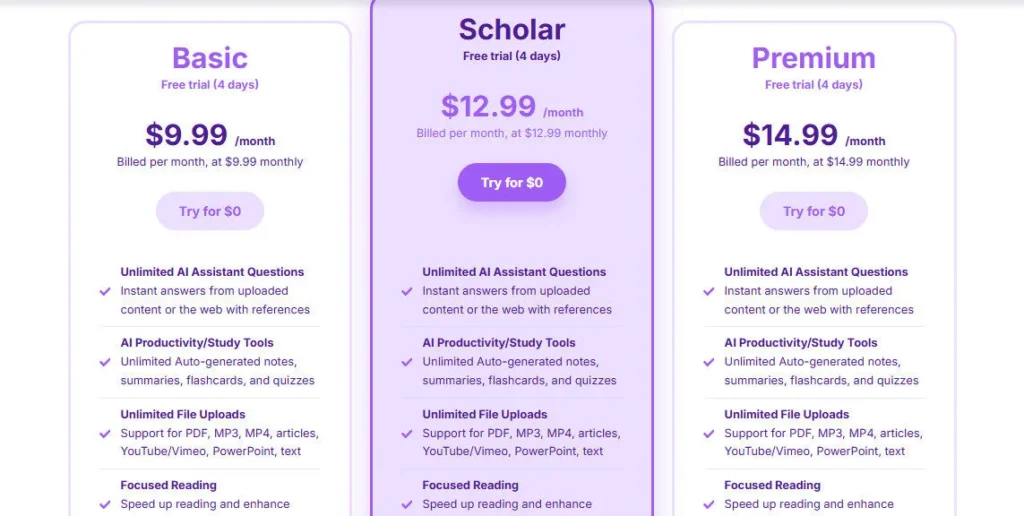
Task: Click the Scholar plan heading
Action: coord(512,29)
